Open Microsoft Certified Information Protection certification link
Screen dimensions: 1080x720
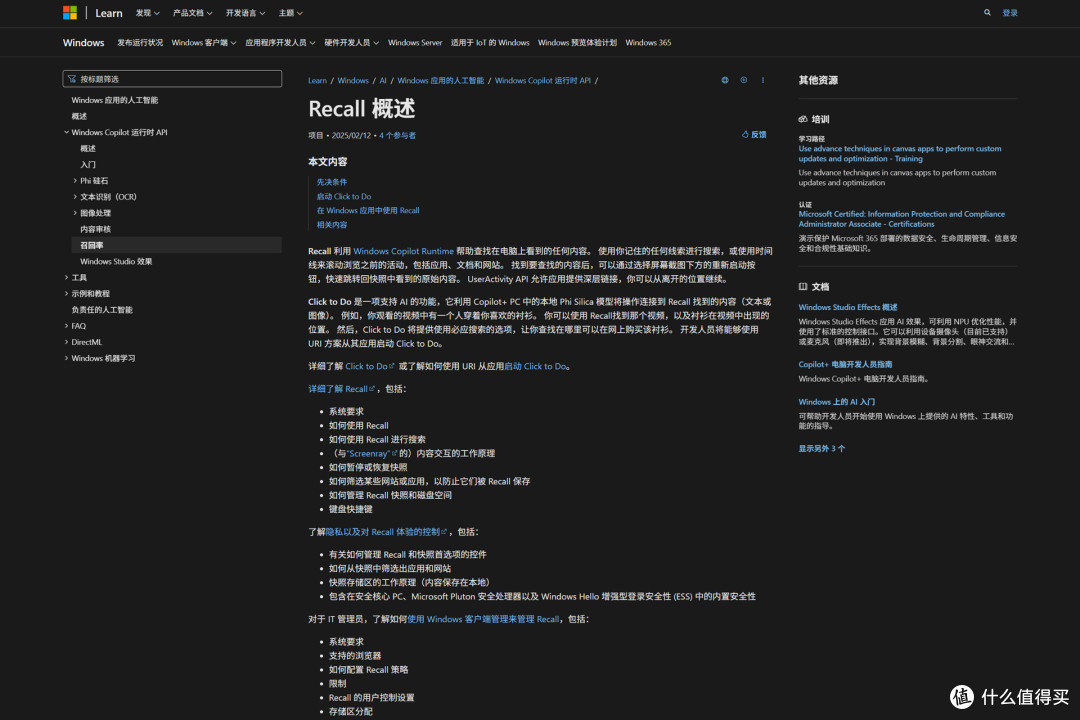[x=902, y=219]
